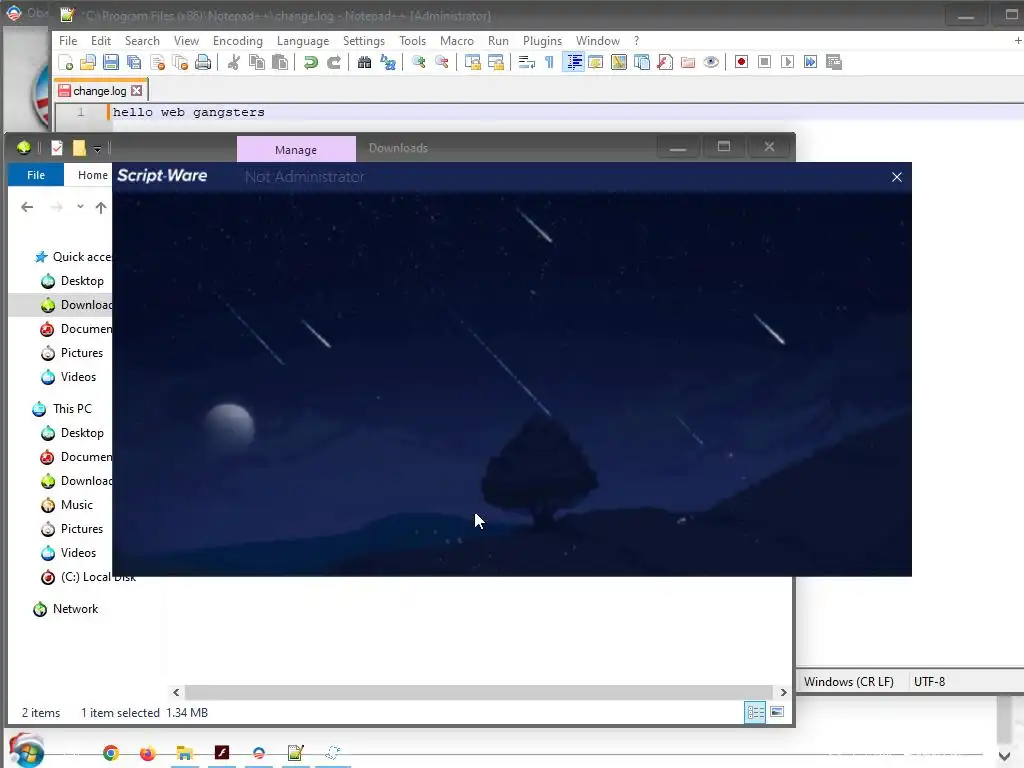The height and width of the screenshot is (768, 1024).
Task: Click the Save All icon in Notepad++ toolbar
Action: pos(134,62)
